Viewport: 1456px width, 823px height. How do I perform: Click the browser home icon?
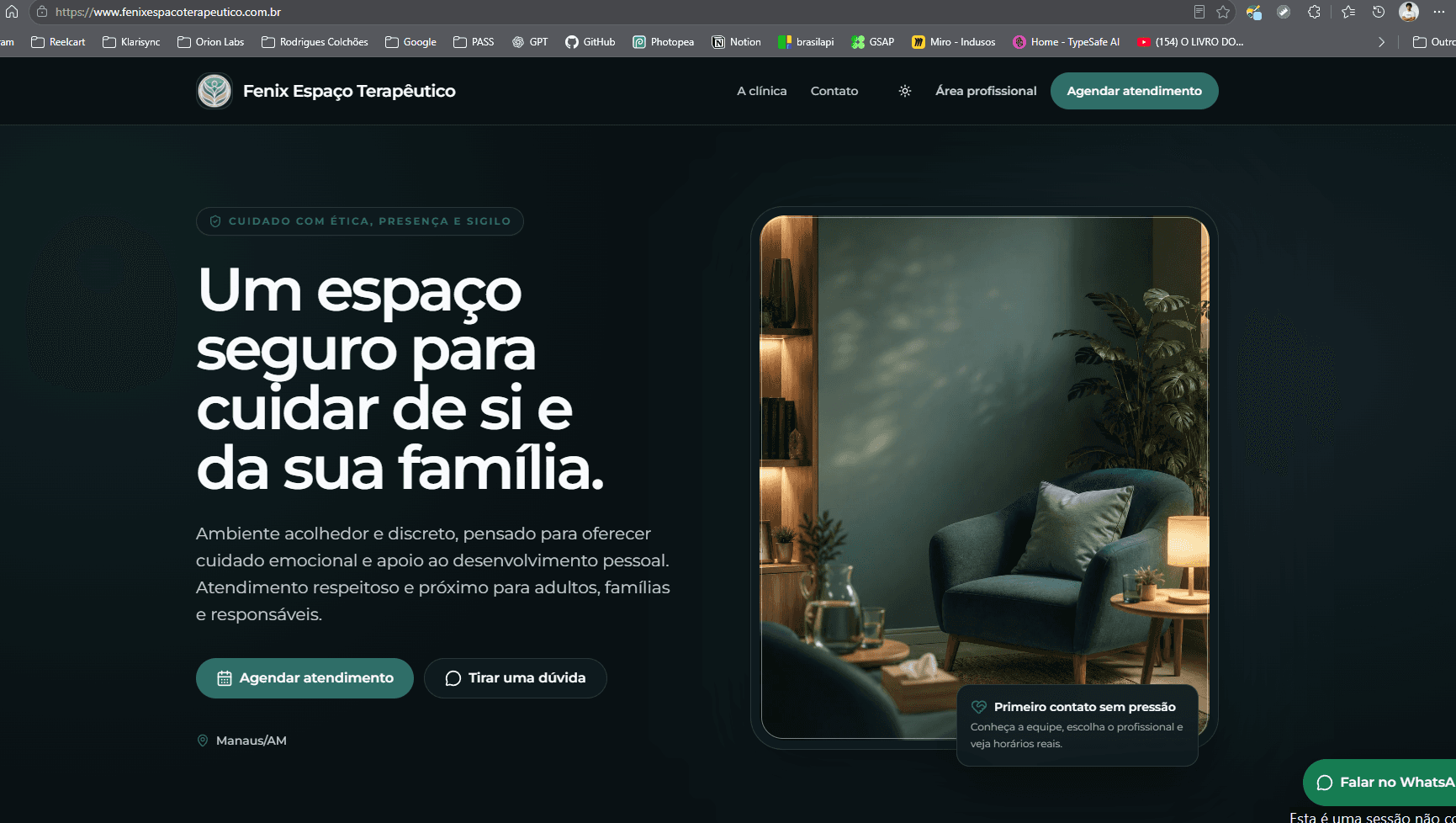[x=12, y=12]
